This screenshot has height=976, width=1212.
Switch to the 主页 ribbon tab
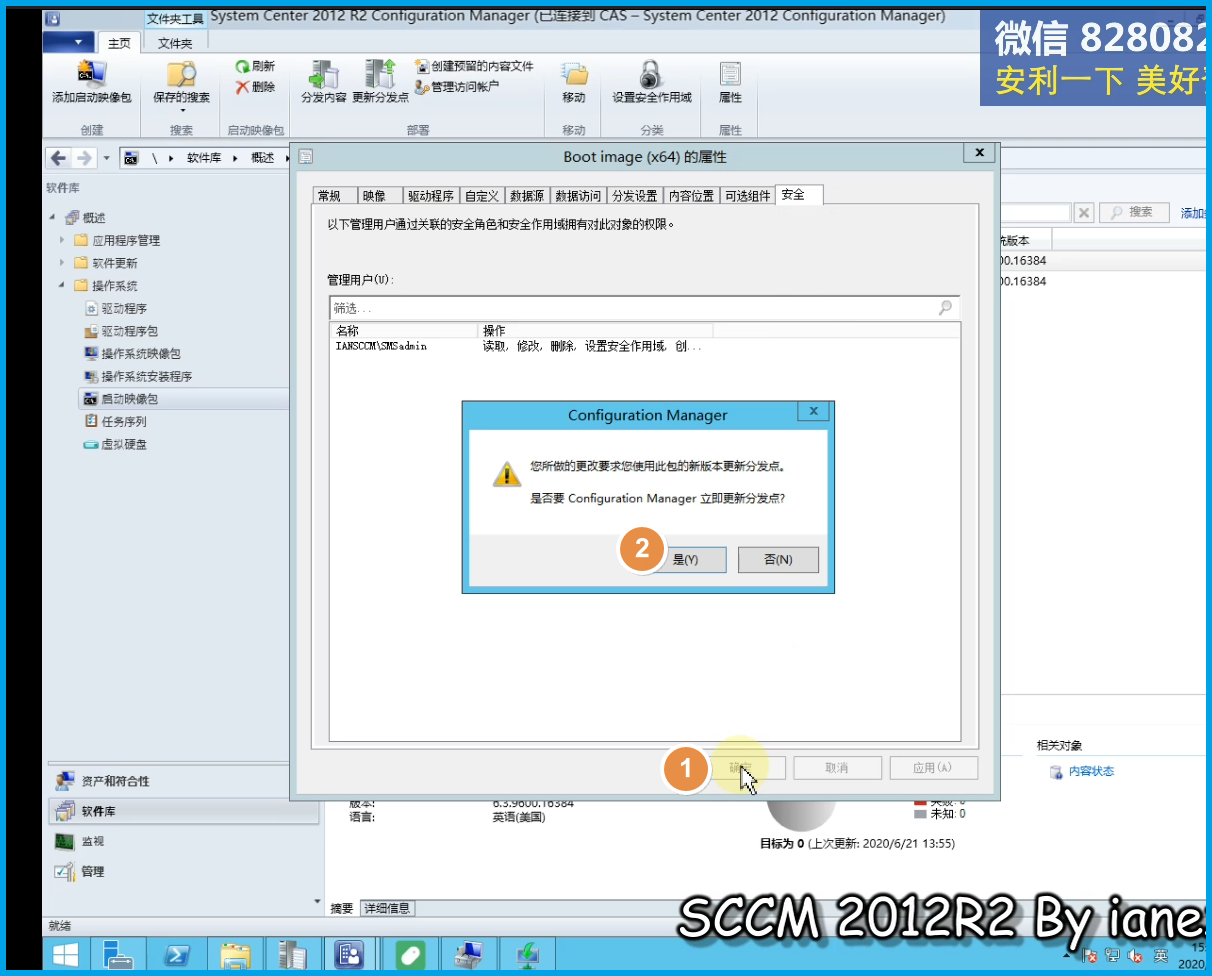119,43
